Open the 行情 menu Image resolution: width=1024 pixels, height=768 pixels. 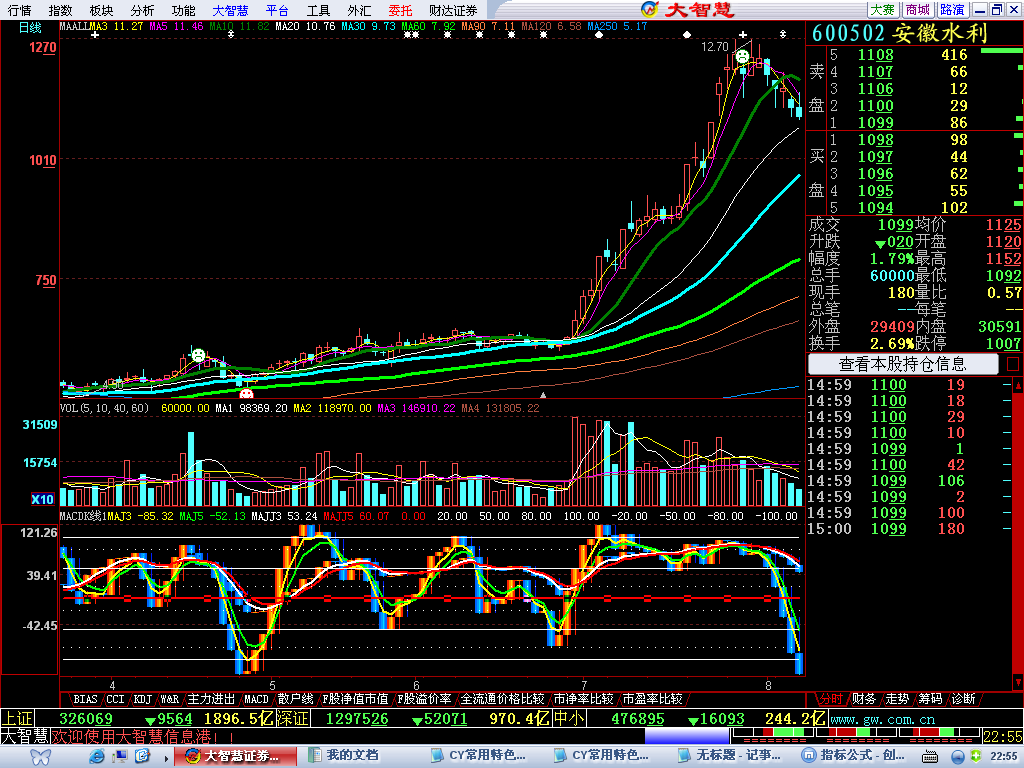coord(20,10)
